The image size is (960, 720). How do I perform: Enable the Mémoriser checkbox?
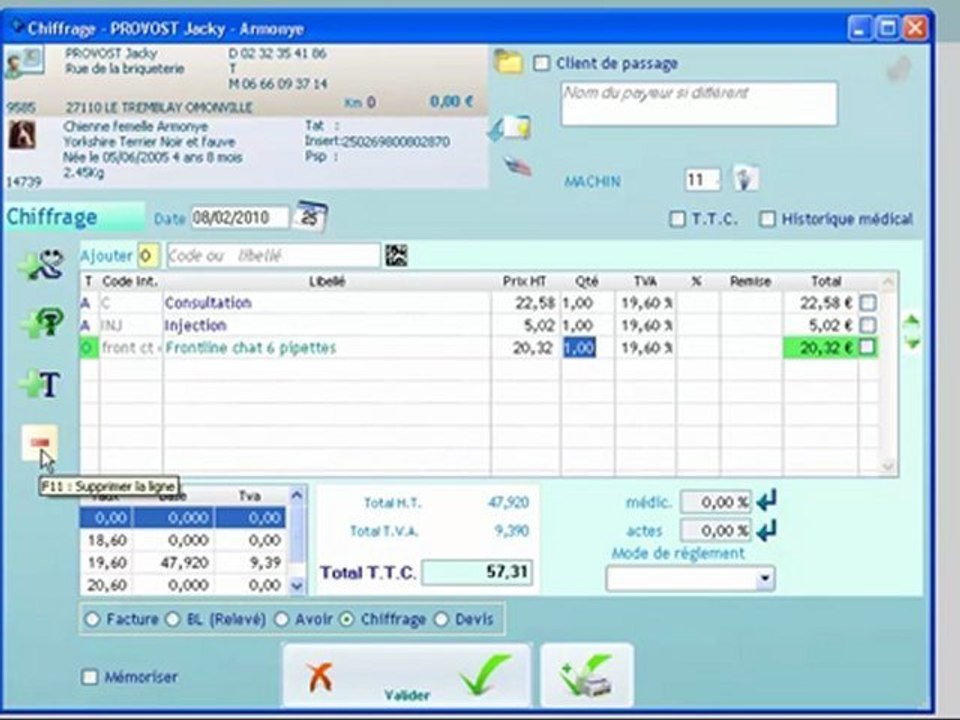click(90, 677)
